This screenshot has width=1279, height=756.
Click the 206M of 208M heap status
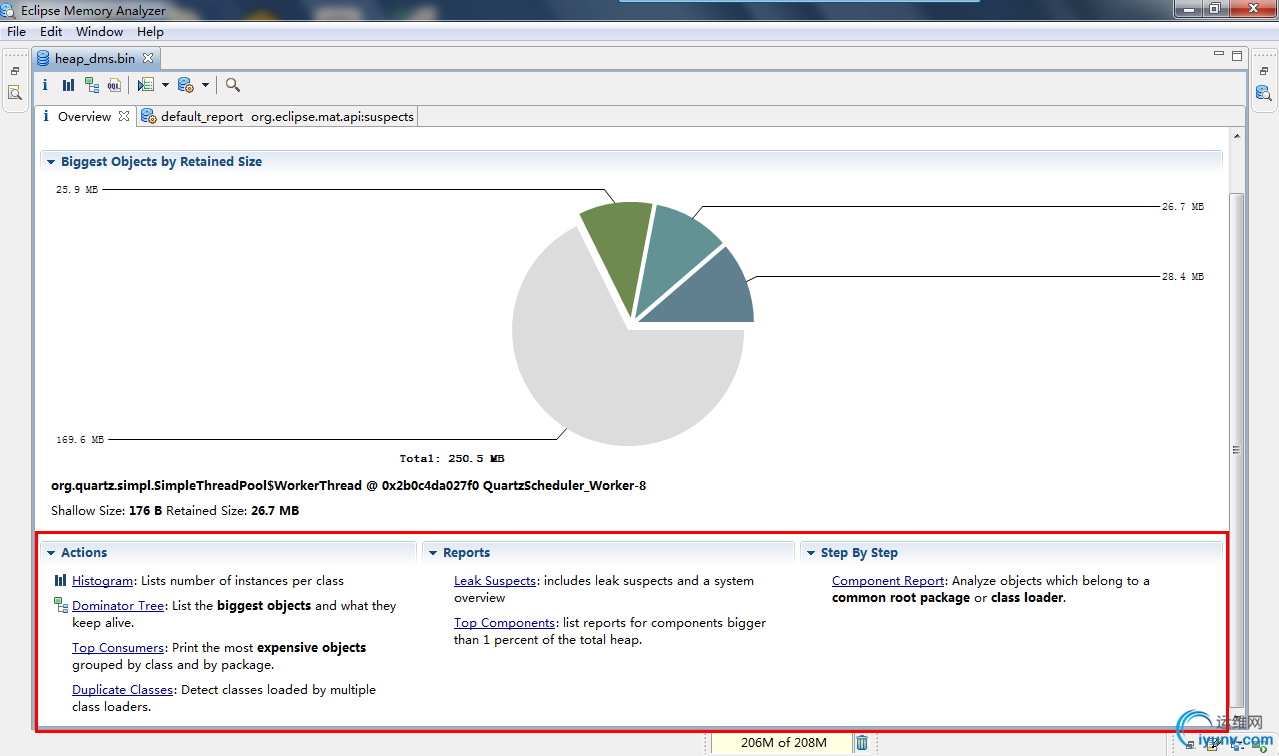pos(781,742)
